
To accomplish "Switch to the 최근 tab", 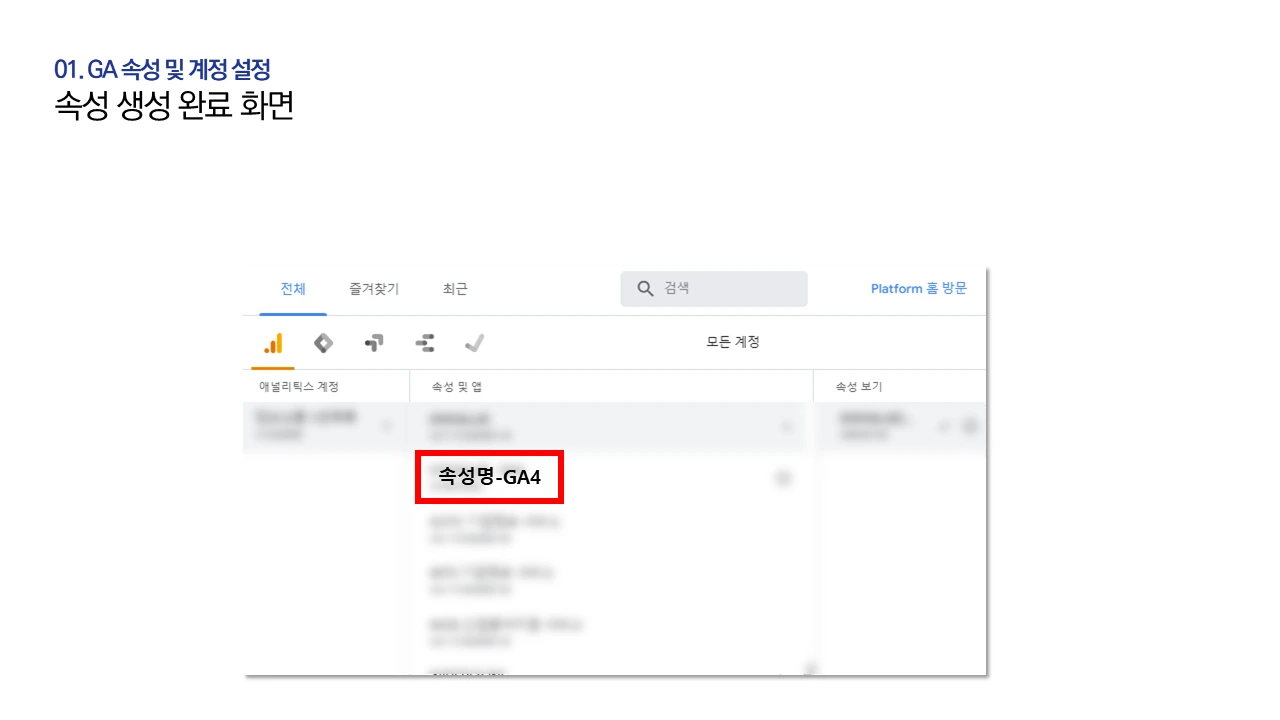I will click(x=455, y=288).
